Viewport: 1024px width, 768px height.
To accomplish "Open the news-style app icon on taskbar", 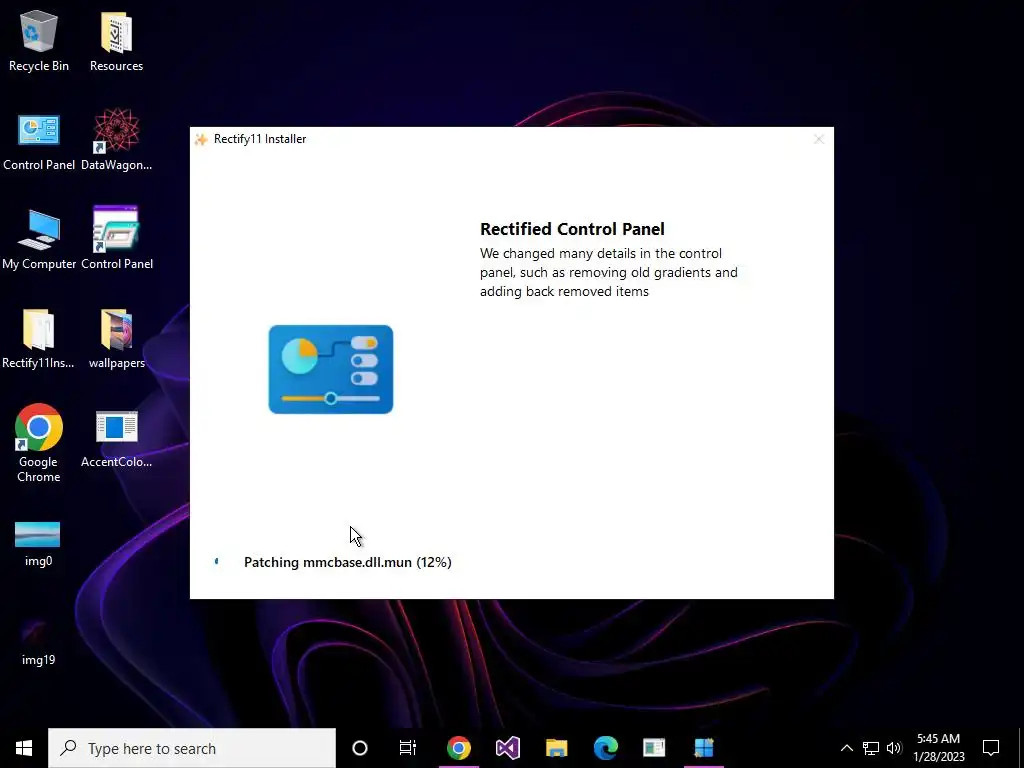I will (x=654, y=748).
